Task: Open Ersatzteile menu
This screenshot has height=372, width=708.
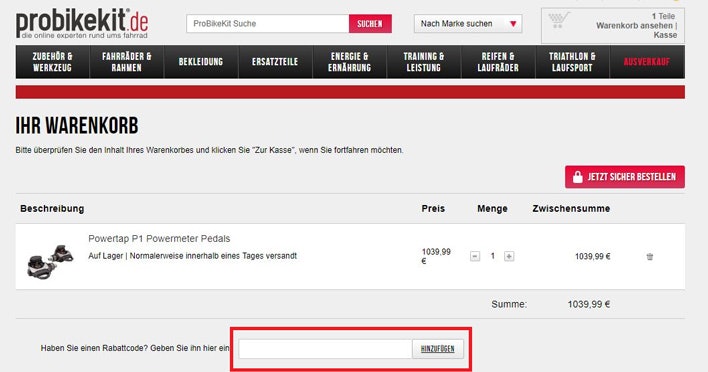Action: coord(275,62)
